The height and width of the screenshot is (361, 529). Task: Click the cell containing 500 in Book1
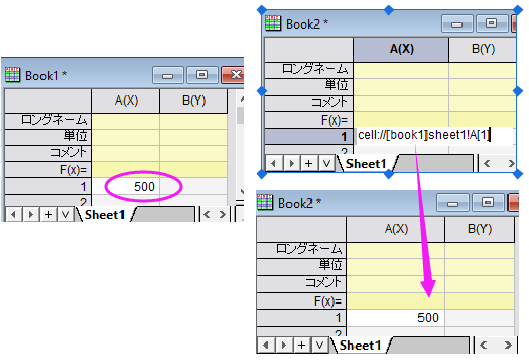click(126, 186)
